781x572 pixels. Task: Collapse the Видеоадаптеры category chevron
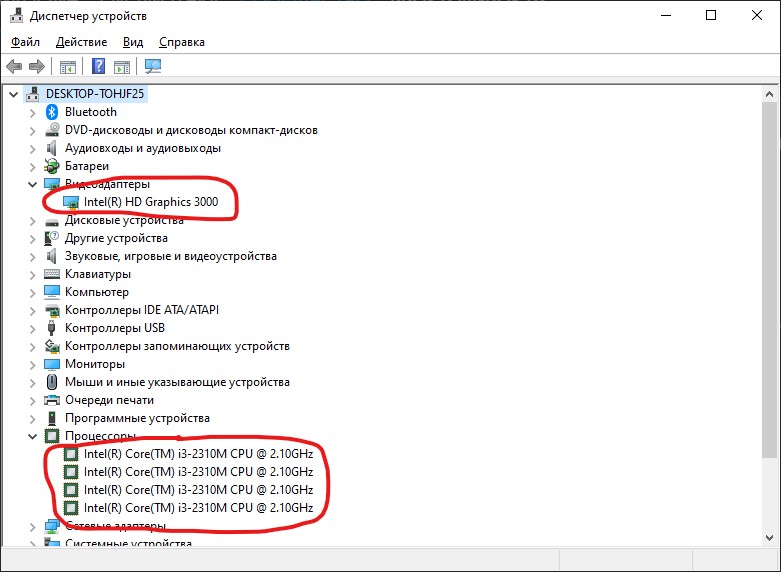32,185
